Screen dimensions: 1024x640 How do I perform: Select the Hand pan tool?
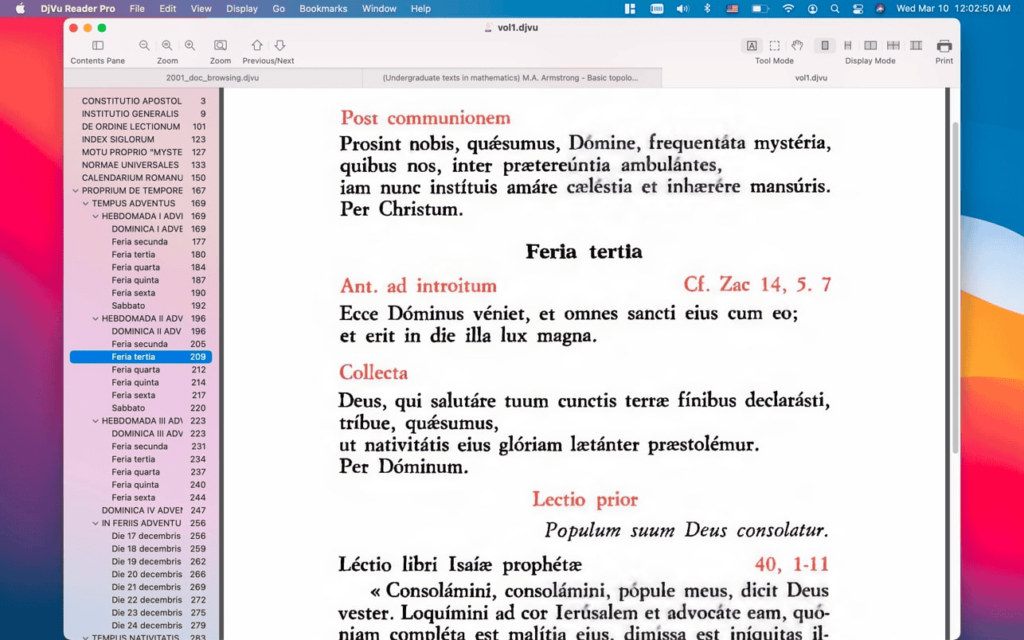[798, 45]
